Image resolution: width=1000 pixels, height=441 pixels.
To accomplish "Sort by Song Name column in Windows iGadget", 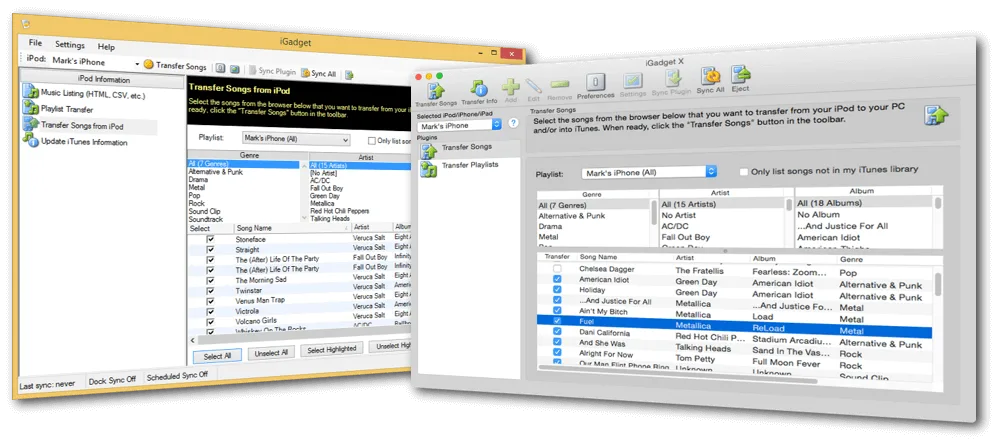I will click(254, 228).
